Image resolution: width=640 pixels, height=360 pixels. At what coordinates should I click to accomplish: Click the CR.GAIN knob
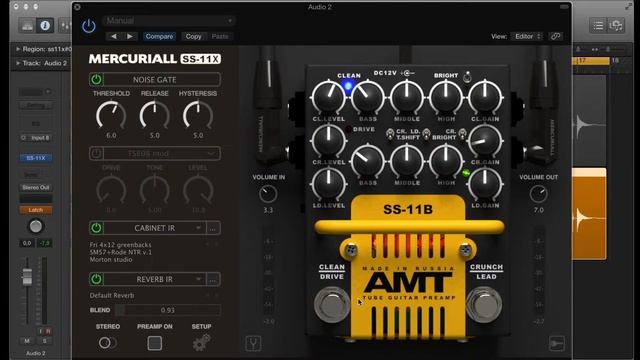pyautogui.click(x=485, y=141)
